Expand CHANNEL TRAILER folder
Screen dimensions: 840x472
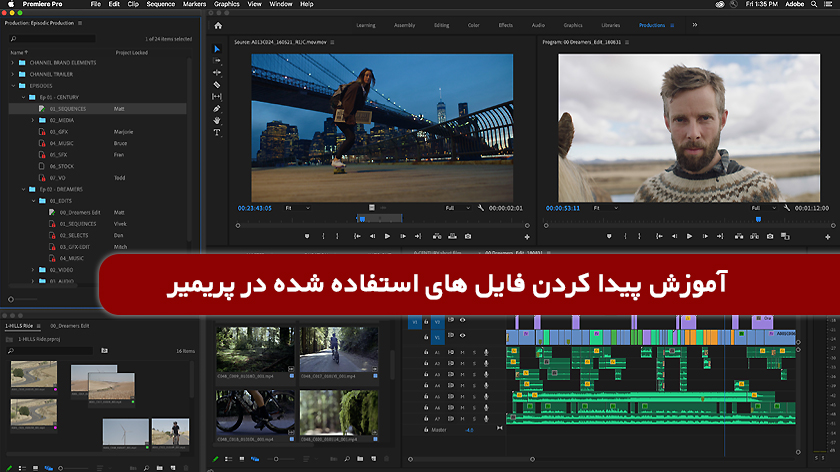13,74
